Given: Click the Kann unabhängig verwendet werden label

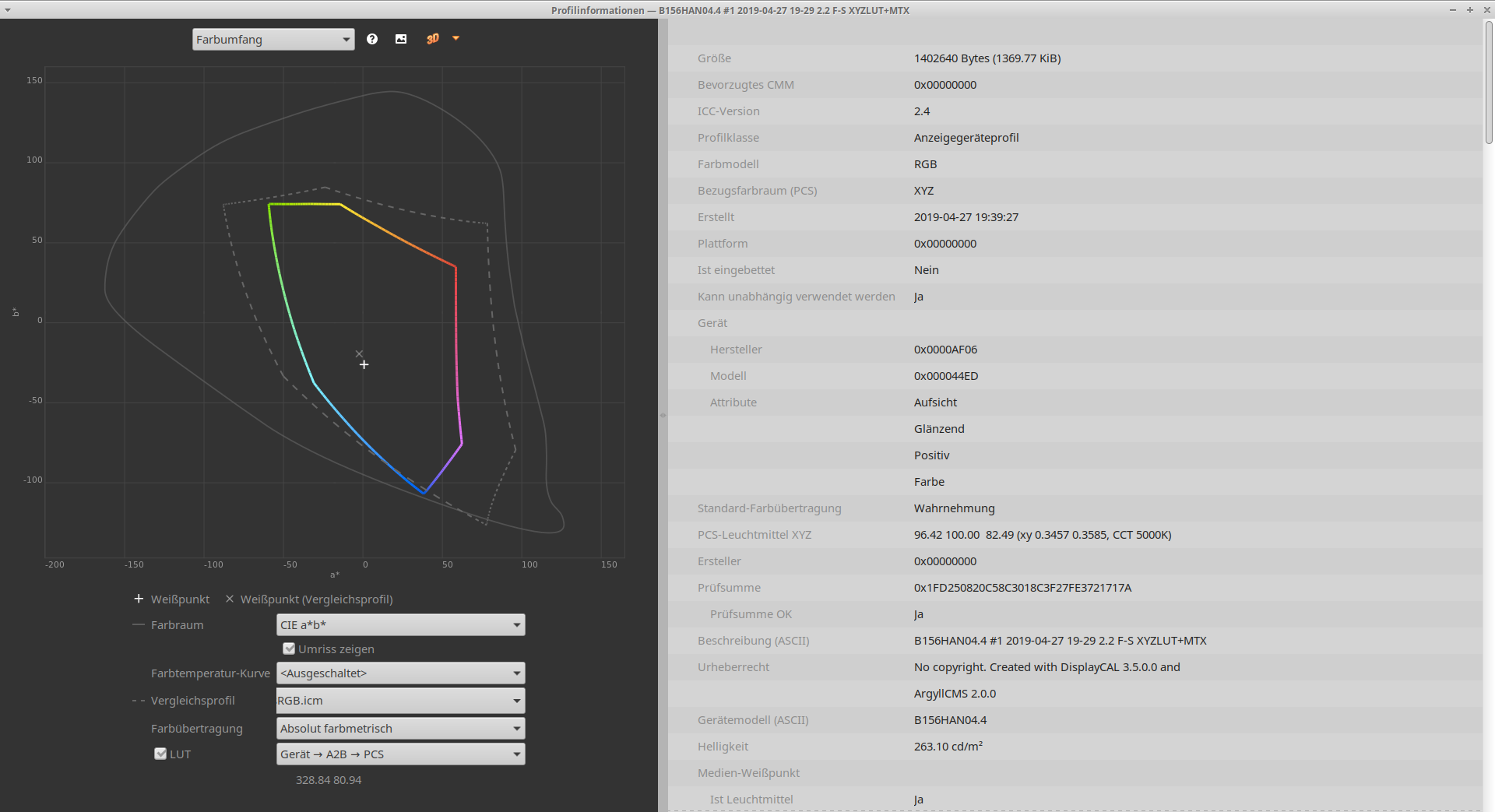Looking at the screenshot, I should [796, 297].
